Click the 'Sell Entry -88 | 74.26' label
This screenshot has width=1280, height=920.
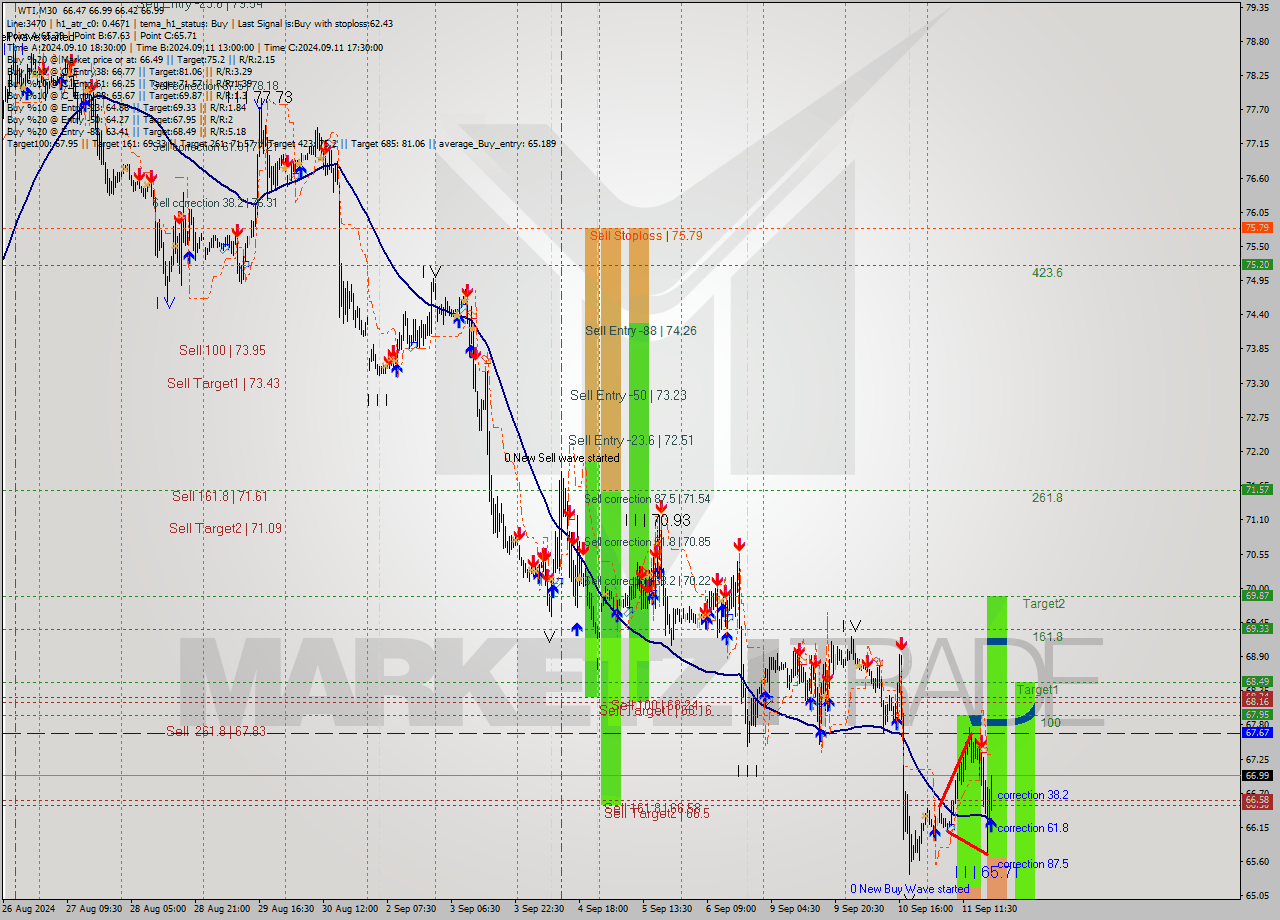click(x=641, y=330)
